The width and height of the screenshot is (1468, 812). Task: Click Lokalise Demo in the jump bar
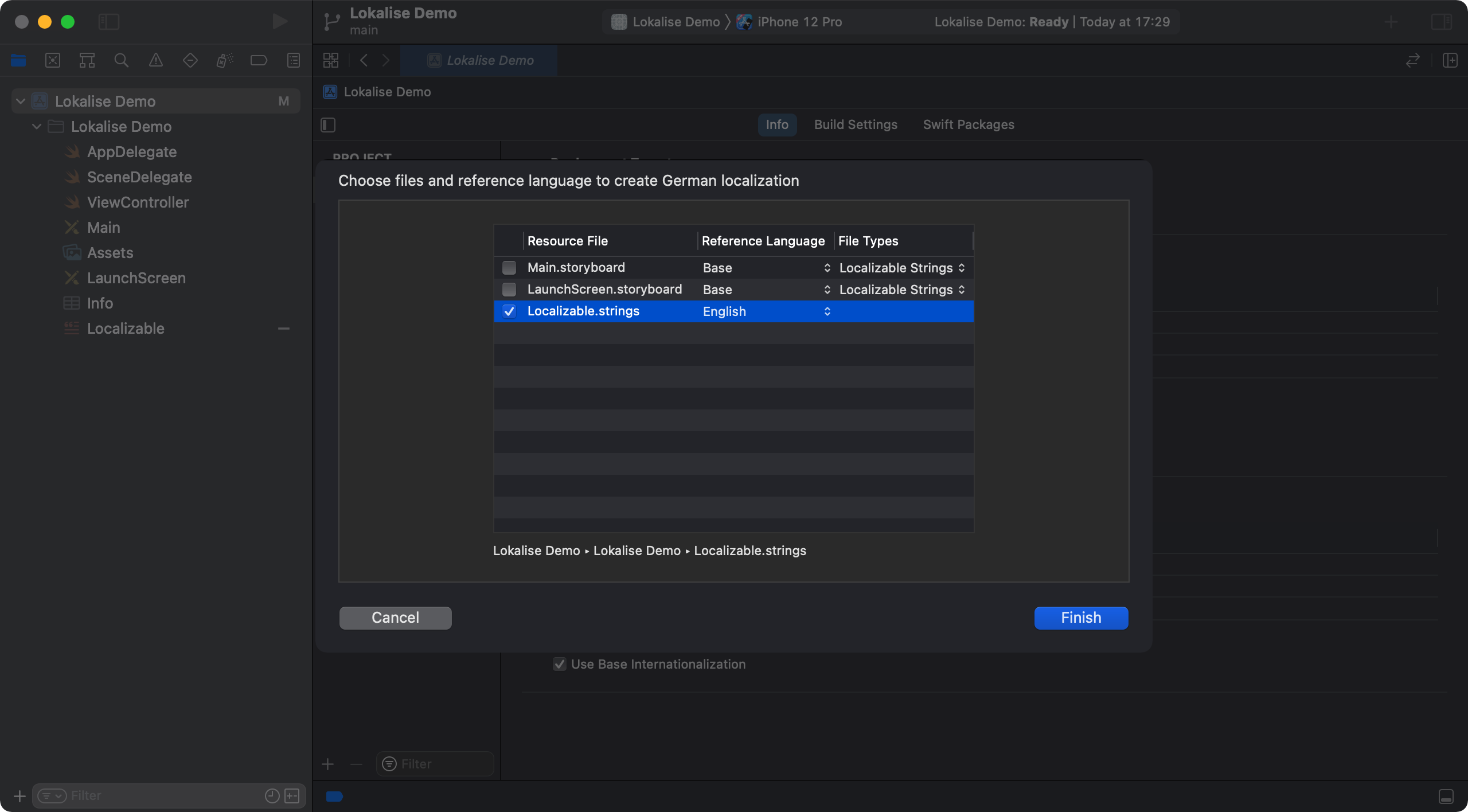pyautogui.click(x=378, y=92)
